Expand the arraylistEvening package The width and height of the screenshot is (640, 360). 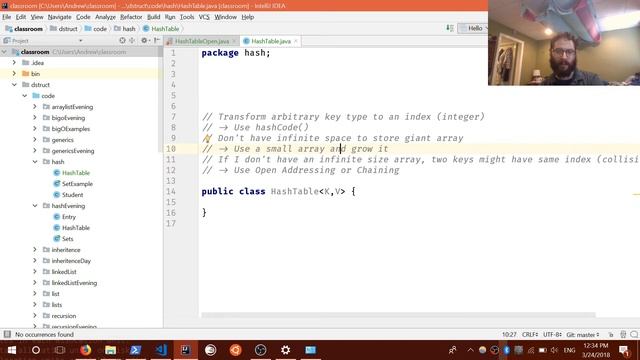click(x=35, y=107)
